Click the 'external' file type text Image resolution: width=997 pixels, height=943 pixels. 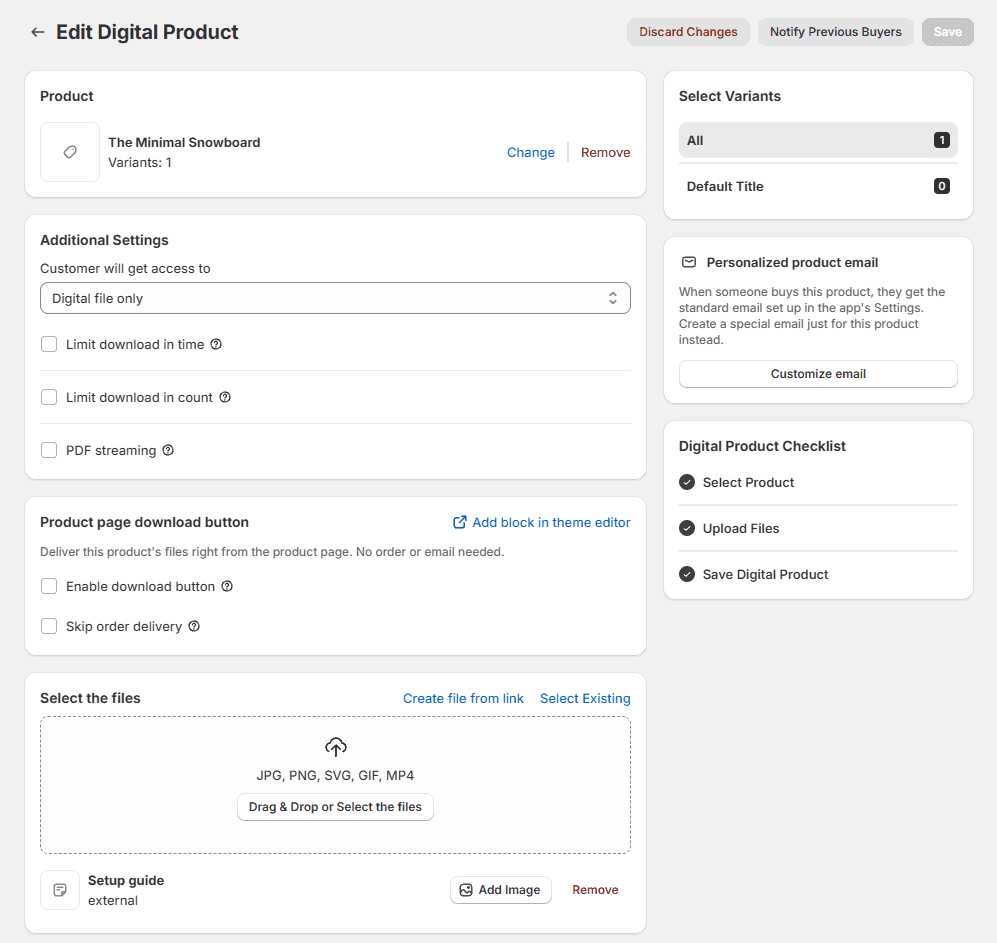click(x=113, y=900)
